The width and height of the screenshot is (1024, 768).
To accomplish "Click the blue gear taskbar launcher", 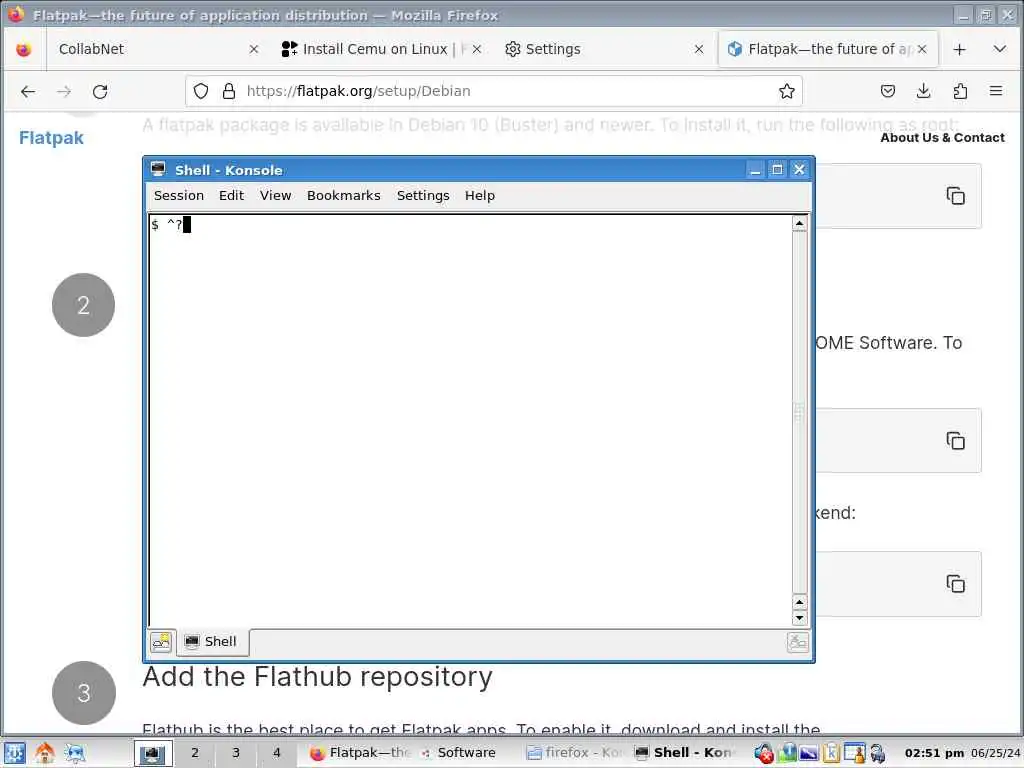I will (x=74, y=753).
